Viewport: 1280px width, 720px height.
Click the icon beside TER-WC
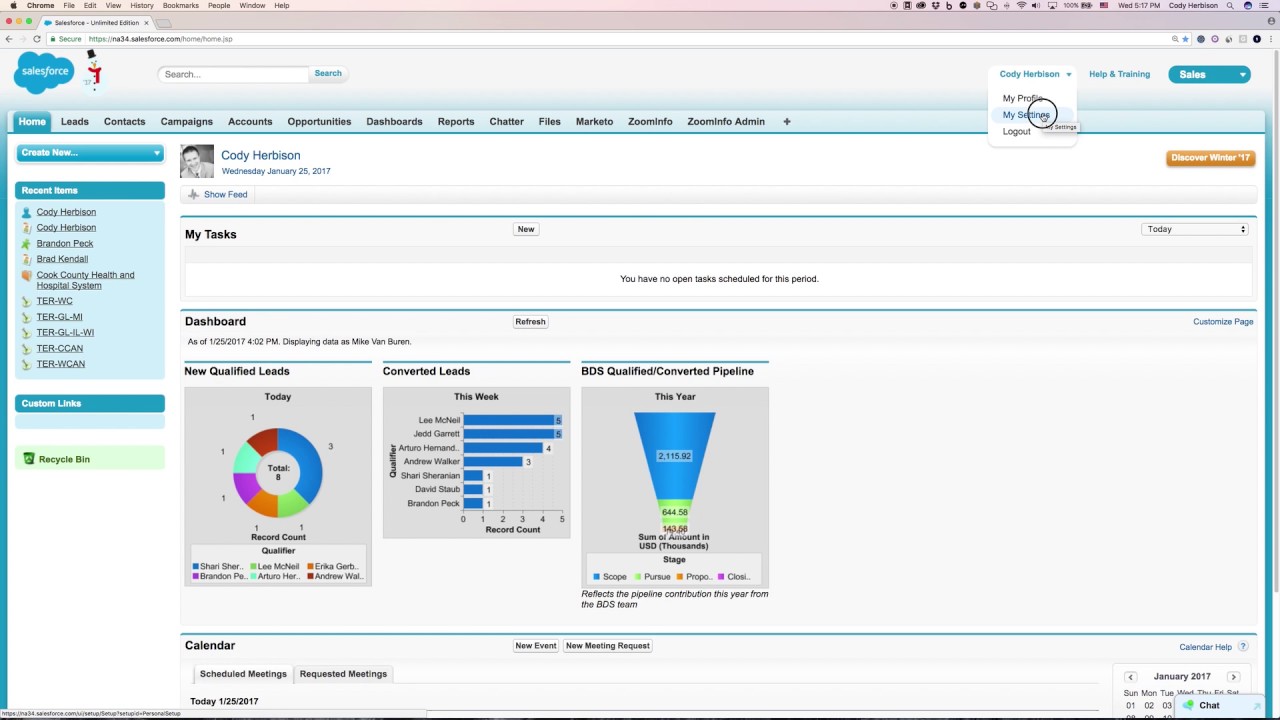pos(27,301)
